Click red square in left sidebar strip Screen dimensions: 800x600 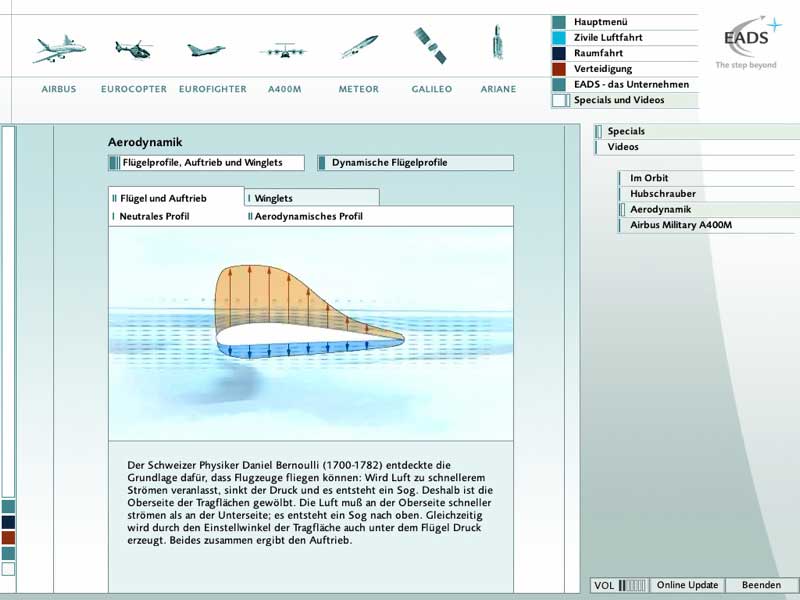[9, 538]
